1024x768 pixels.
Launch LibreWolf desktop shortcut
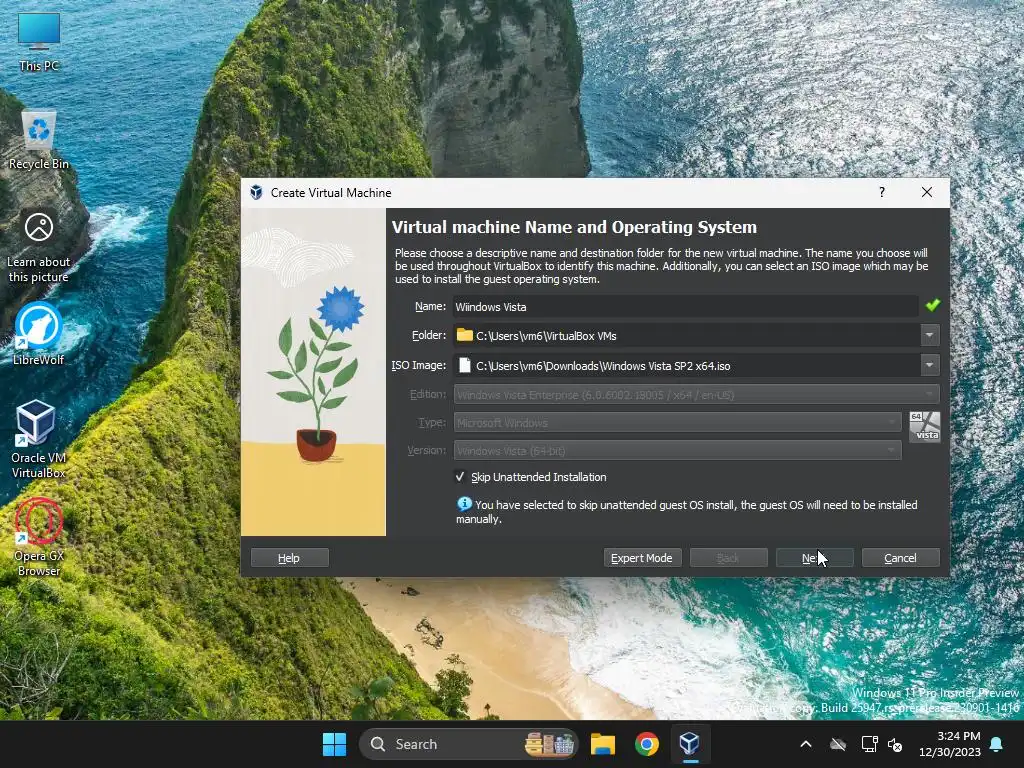click(39, 334)
